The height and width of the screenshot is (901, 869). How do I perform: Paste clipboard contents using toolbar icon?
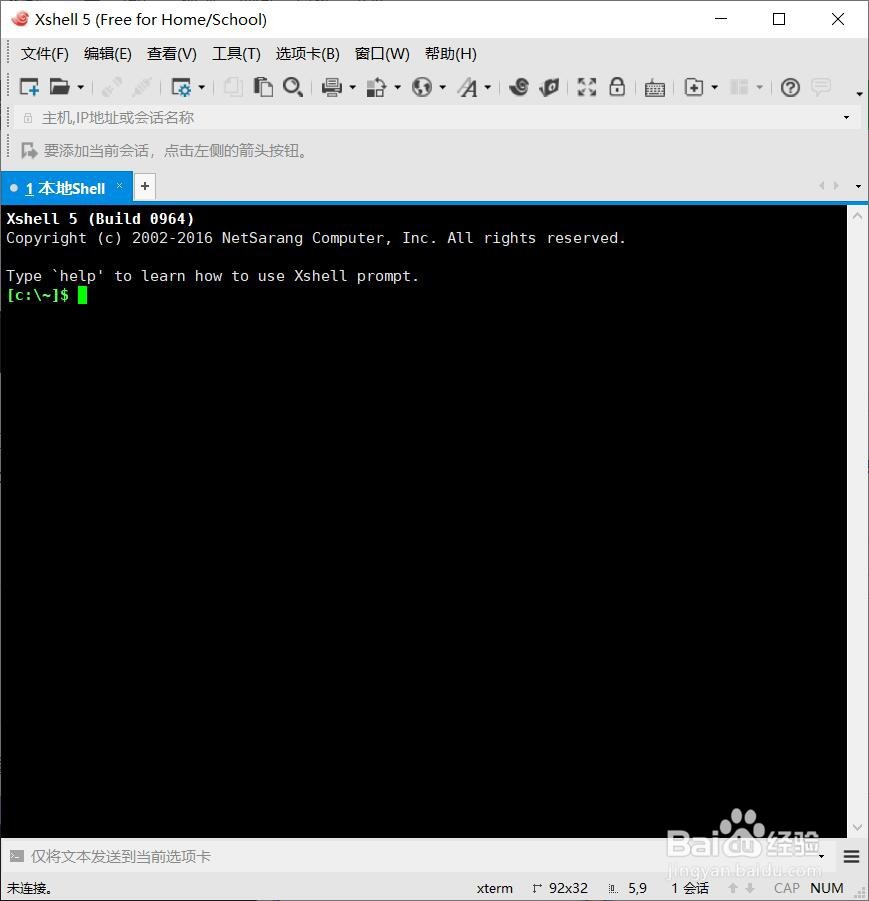pos(263,87)
